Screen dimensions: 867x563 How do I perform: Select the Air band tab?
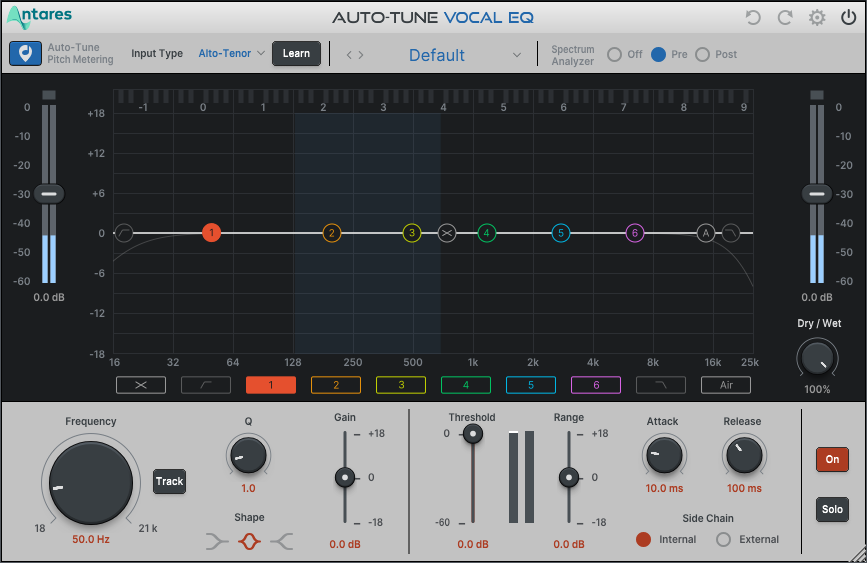[x=726, y=385]
